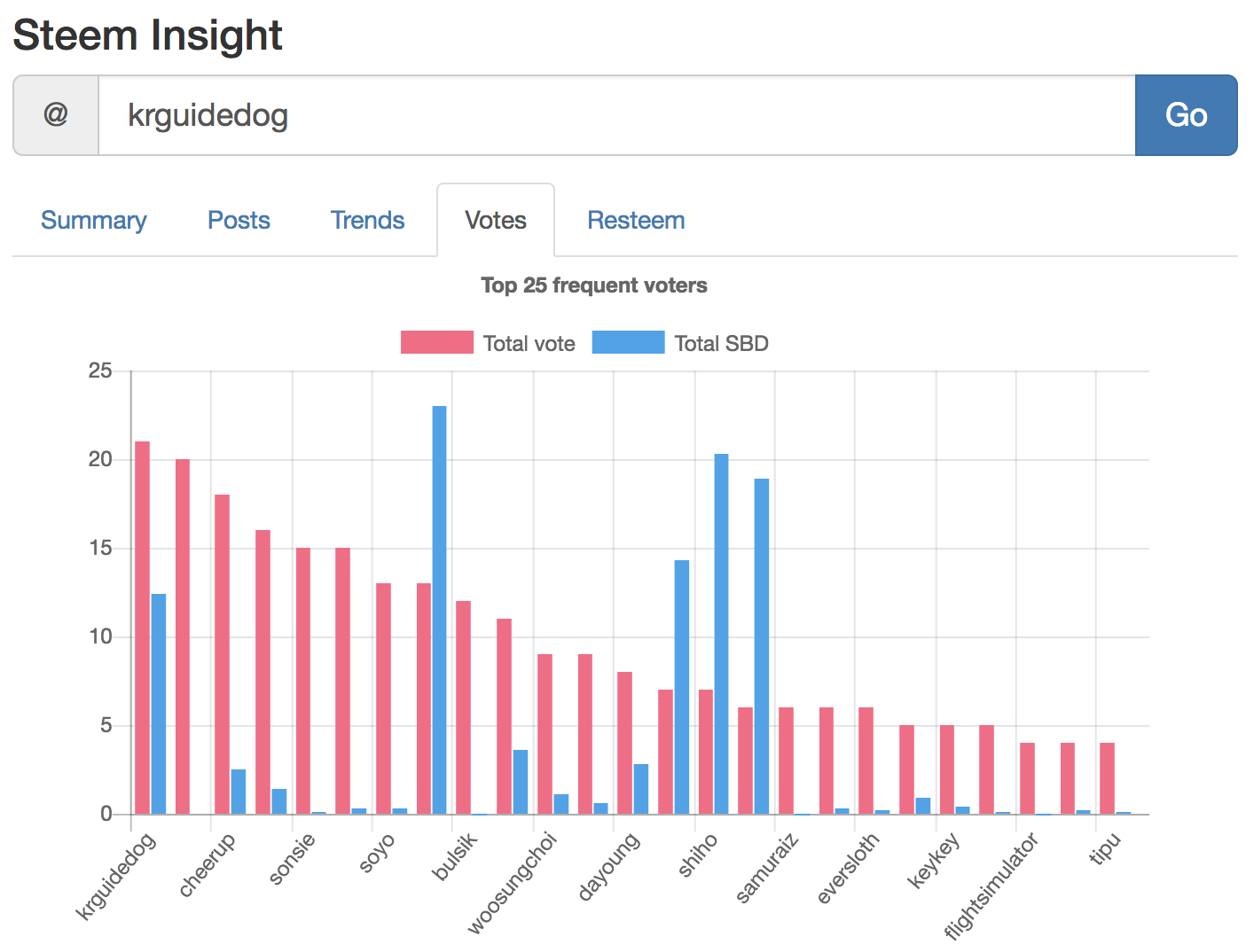Click the @ prefix addon box
The image size is (1254, 952).
tap(56, 115)
